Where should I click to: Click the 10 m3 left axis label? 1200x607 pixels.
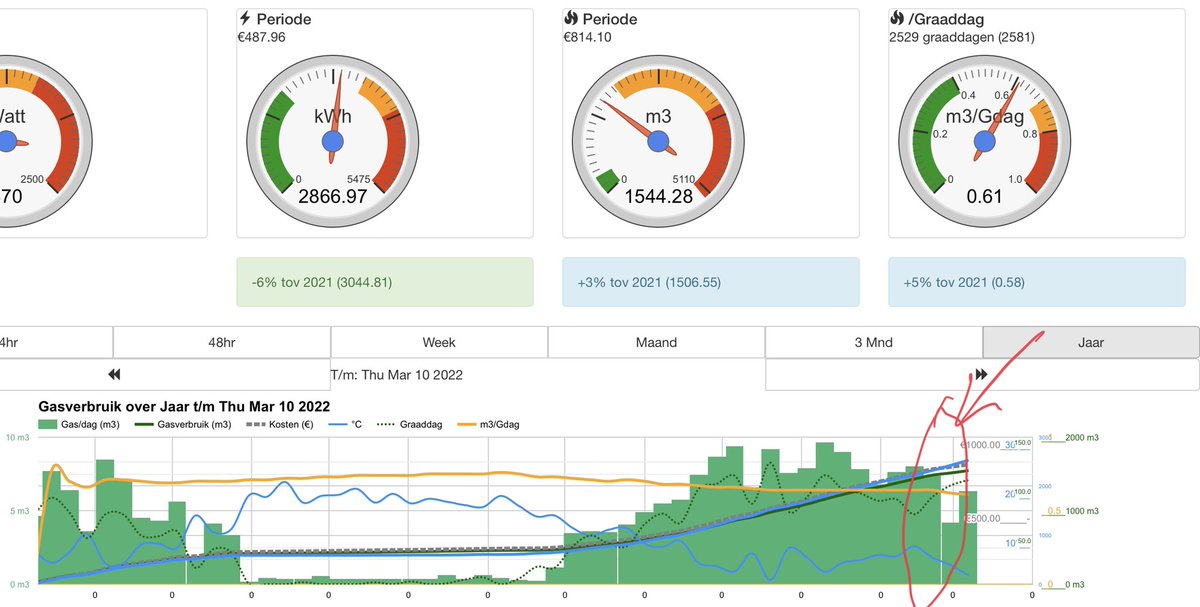[x=18, y=438]
